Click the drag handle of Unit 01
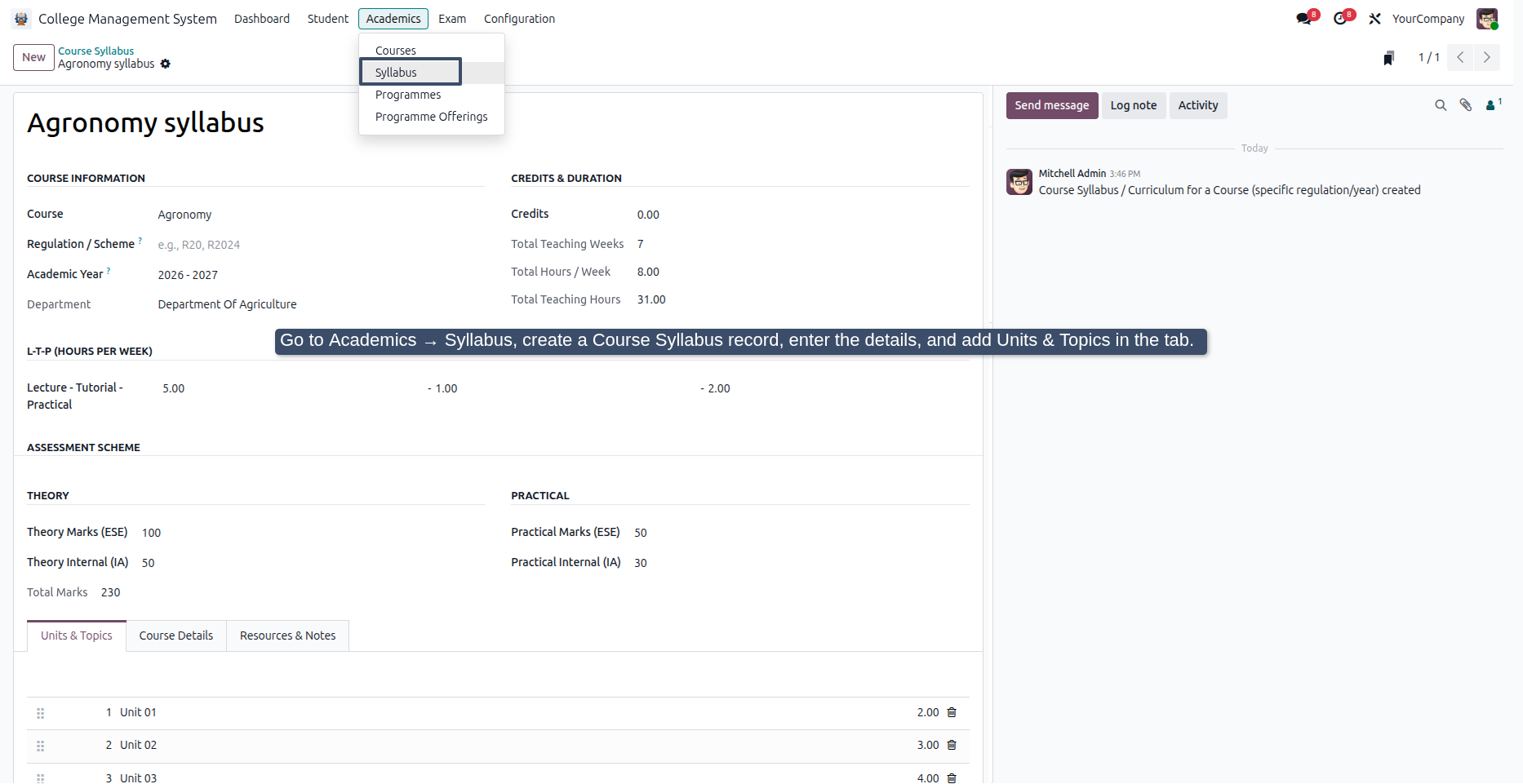This screenshot has width=1523, height=784. point(41,713)
